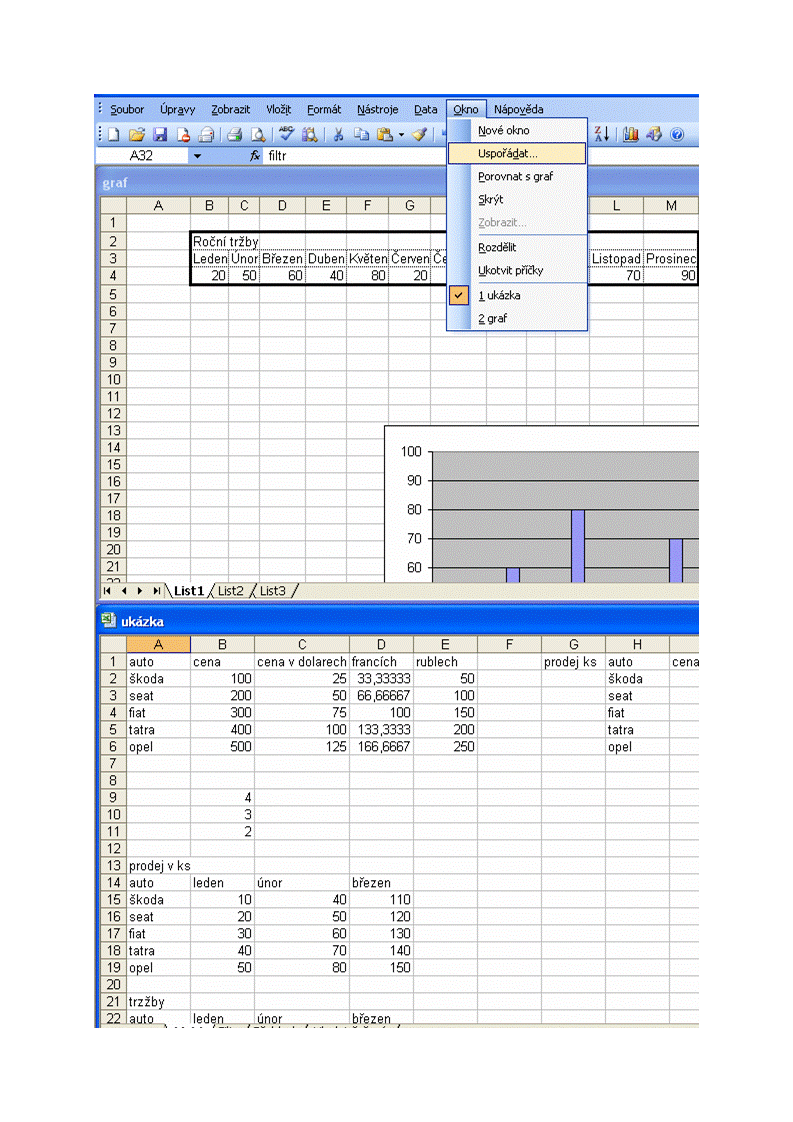Open file folder icon in toolbar
Screen dimensions: 793x1122
click(x=137, y=134)
